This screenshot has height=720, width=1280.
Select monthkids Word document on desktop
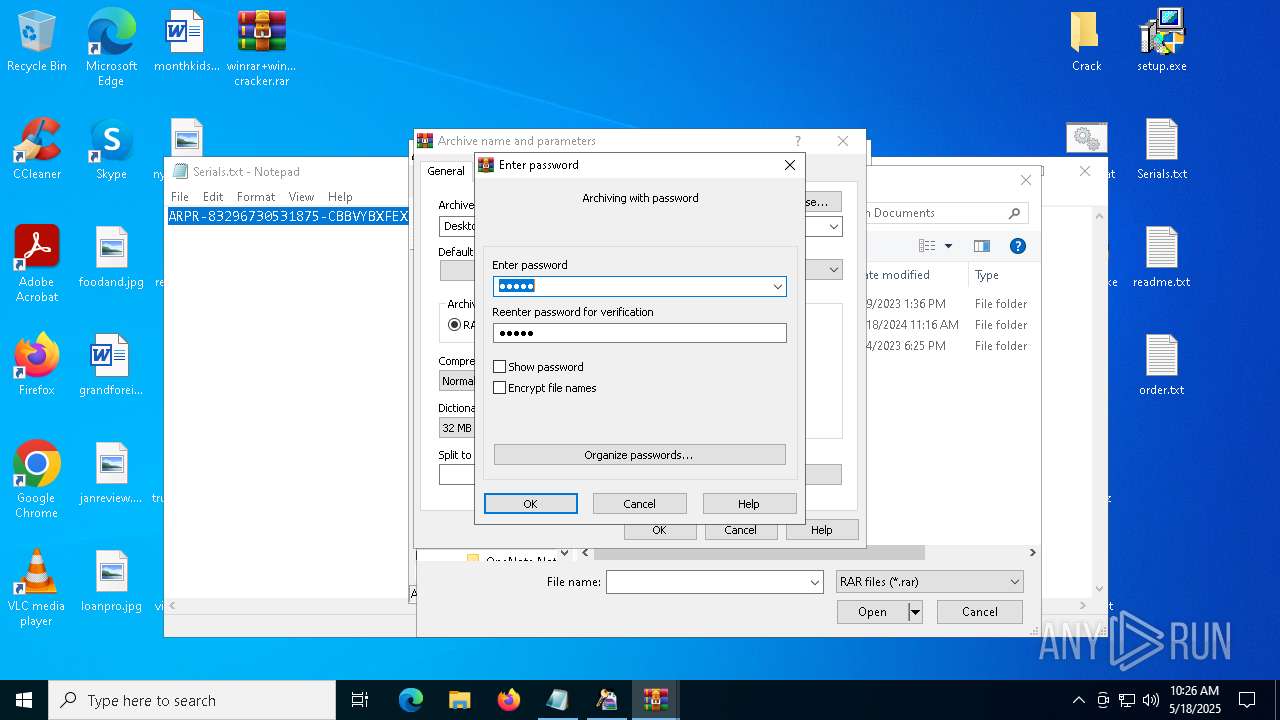pyautogui.click(x=186, y=41)
